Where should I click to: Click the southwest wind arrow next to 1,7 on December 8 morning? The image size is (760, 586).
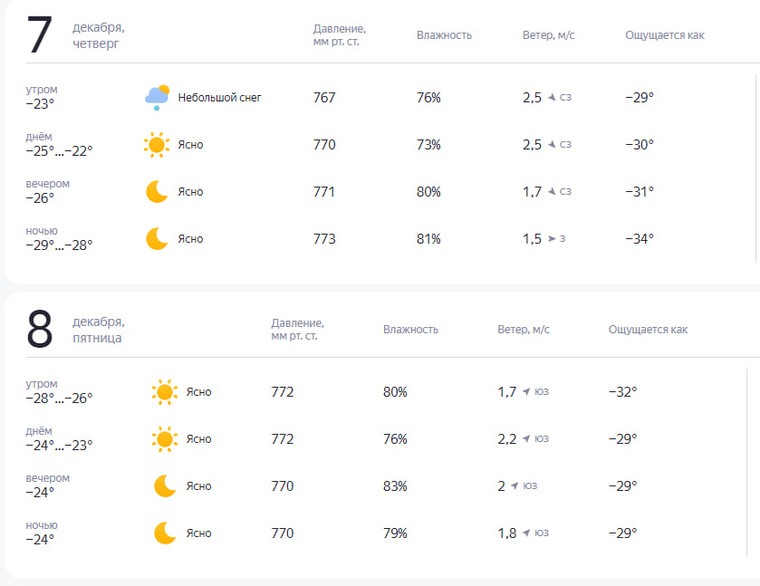coord(526,391)
